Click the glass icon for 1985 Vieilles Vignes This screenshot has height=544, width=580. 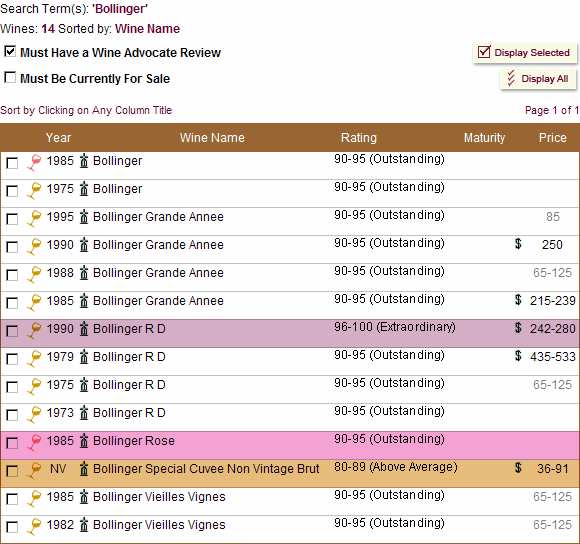(34, 500)
